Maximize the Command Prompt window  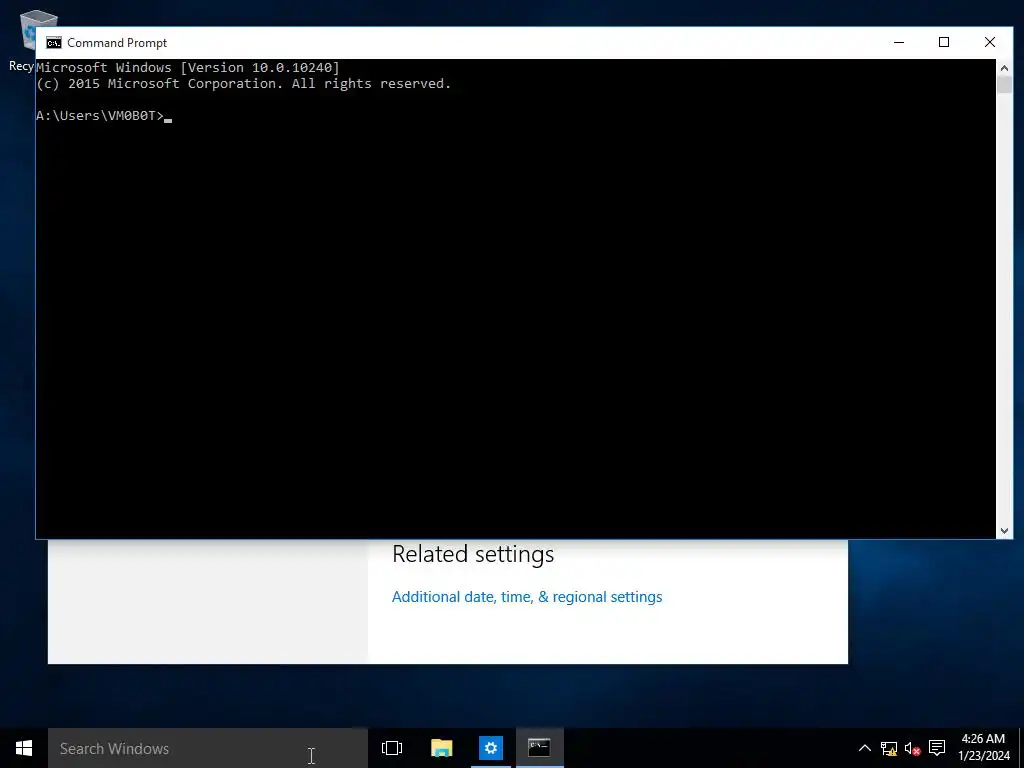(x=944, y=42)
